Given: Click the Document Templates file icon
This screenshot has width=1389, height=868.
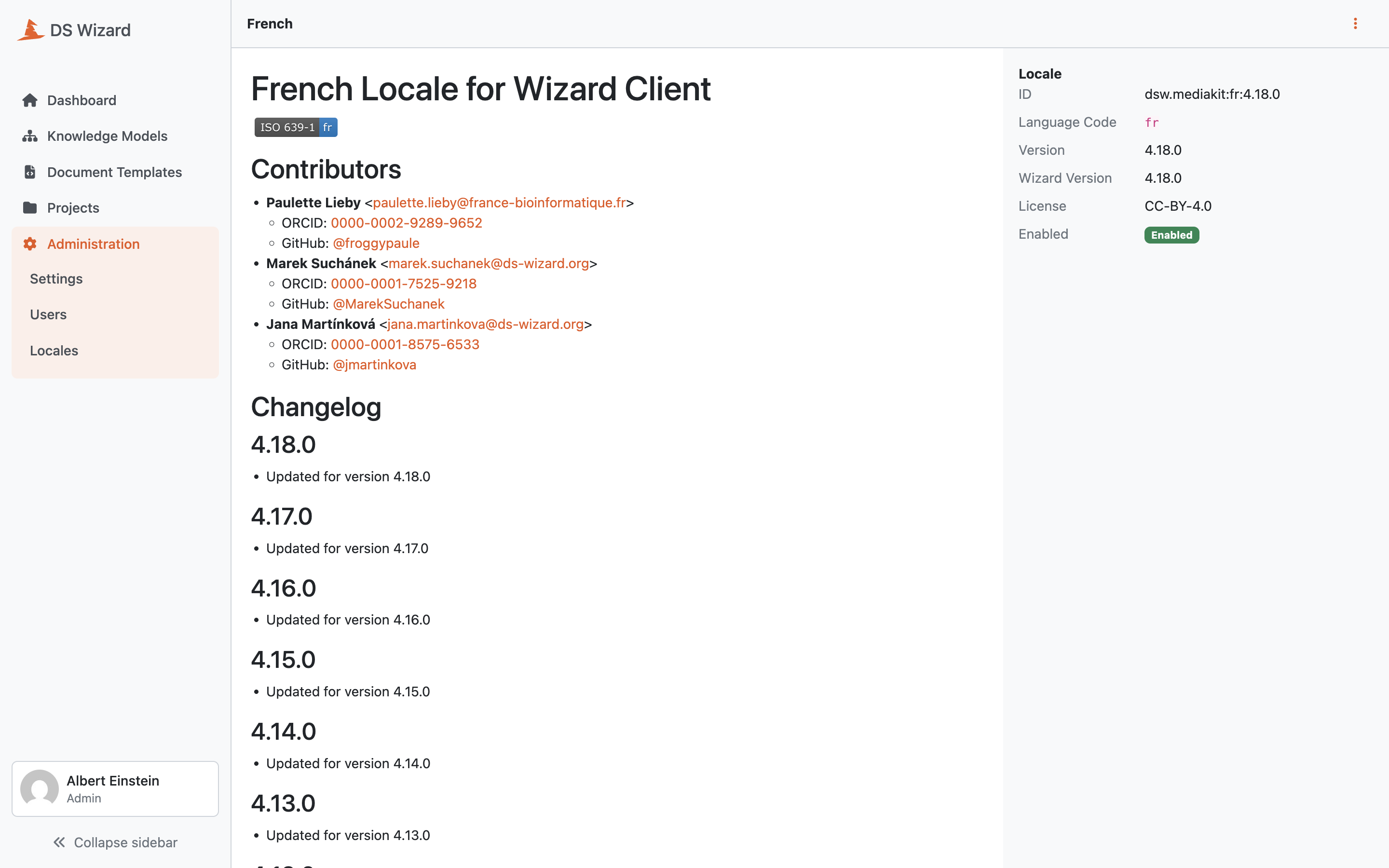Looking at the screenshot, I should click(30, 172).
